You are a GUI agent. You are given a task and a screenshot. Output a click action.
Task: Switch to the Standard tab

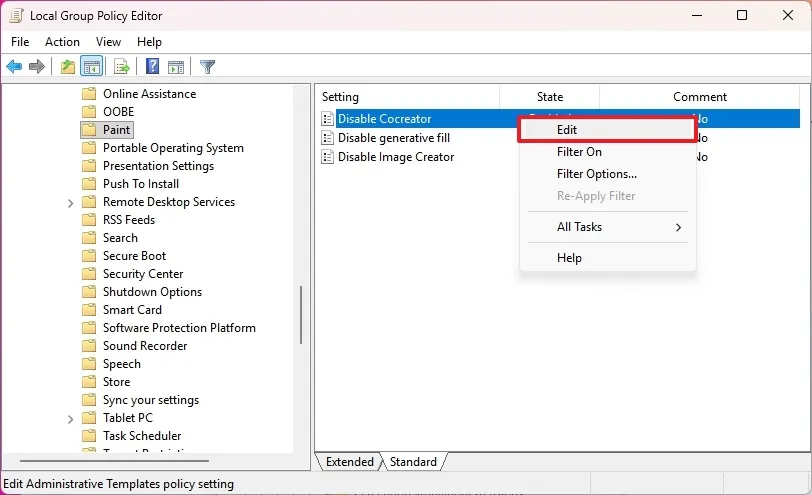413,462
